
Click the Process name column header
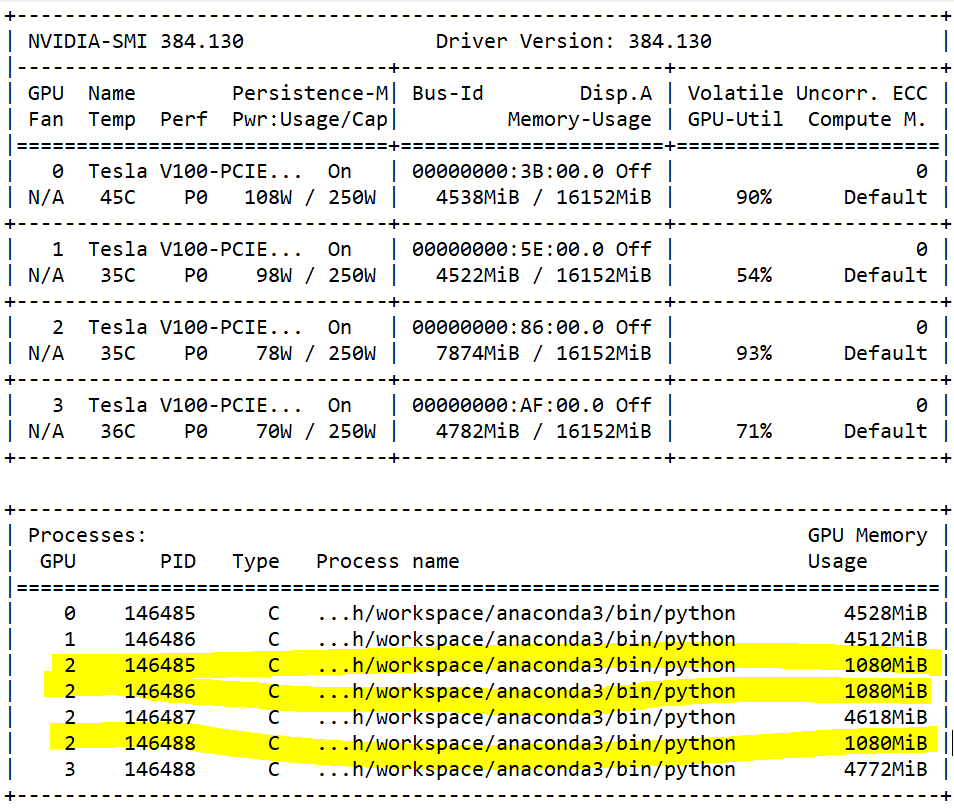pos(387,562)
